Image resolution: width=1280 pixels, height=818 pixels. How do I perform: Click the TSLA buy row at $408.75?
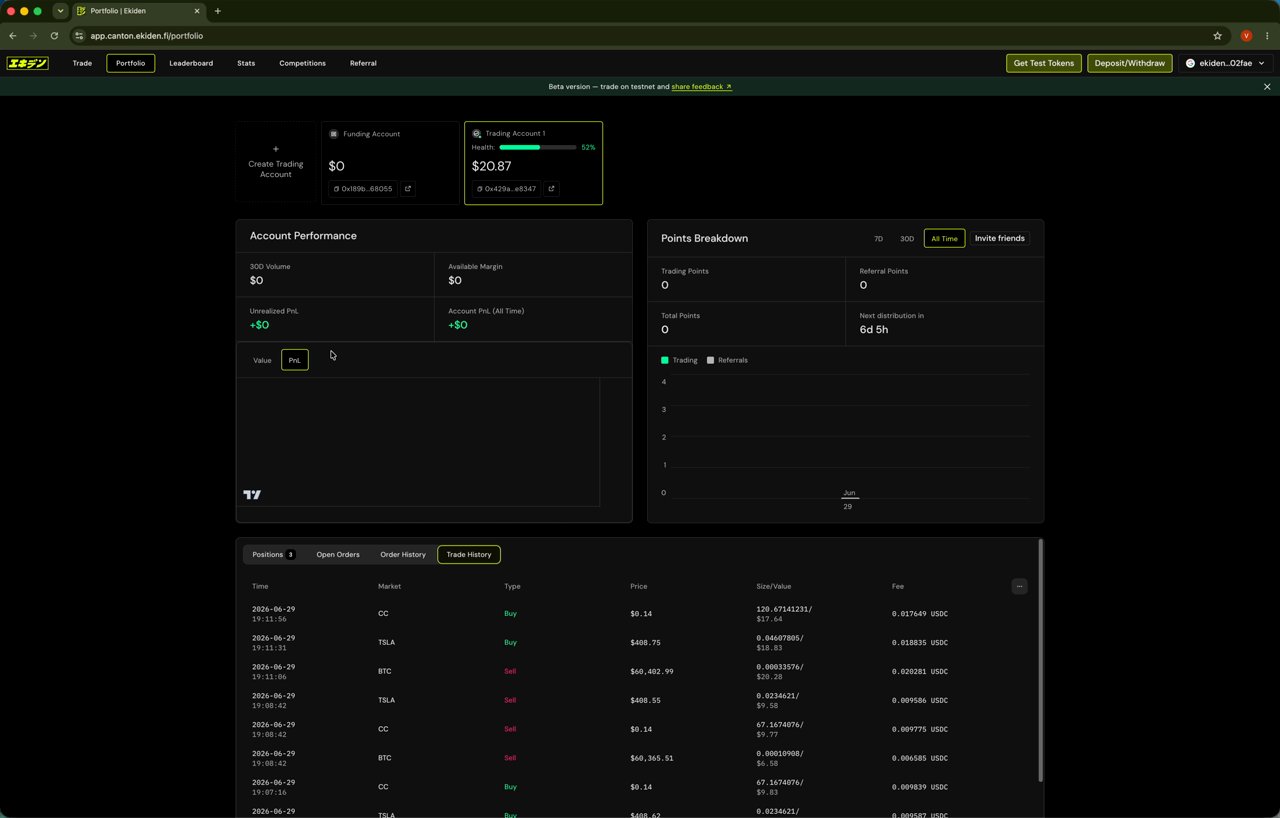coord(640,643)
